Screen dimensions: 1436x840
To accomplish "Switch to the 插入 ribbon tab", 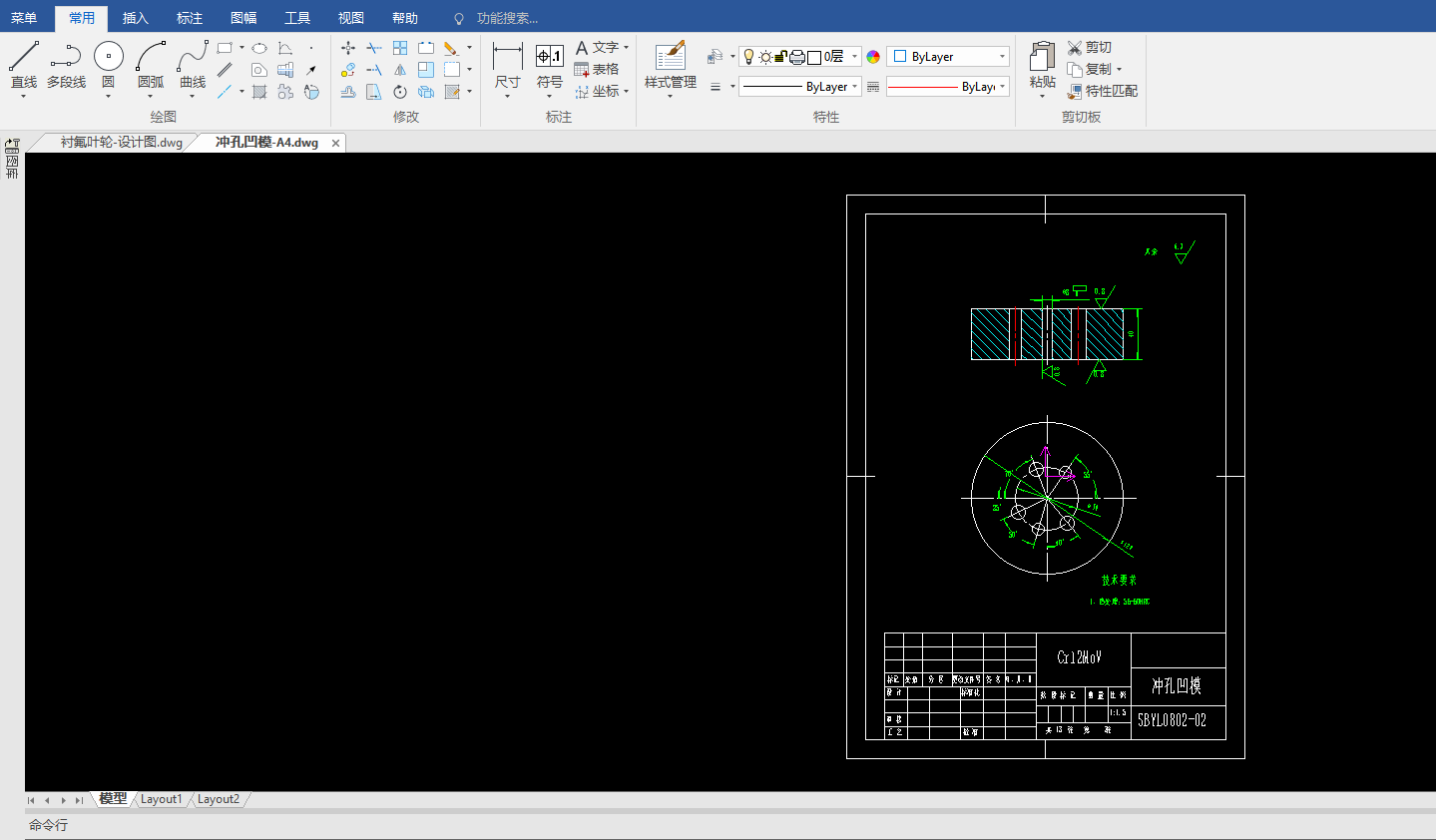I will click(135, 18).
